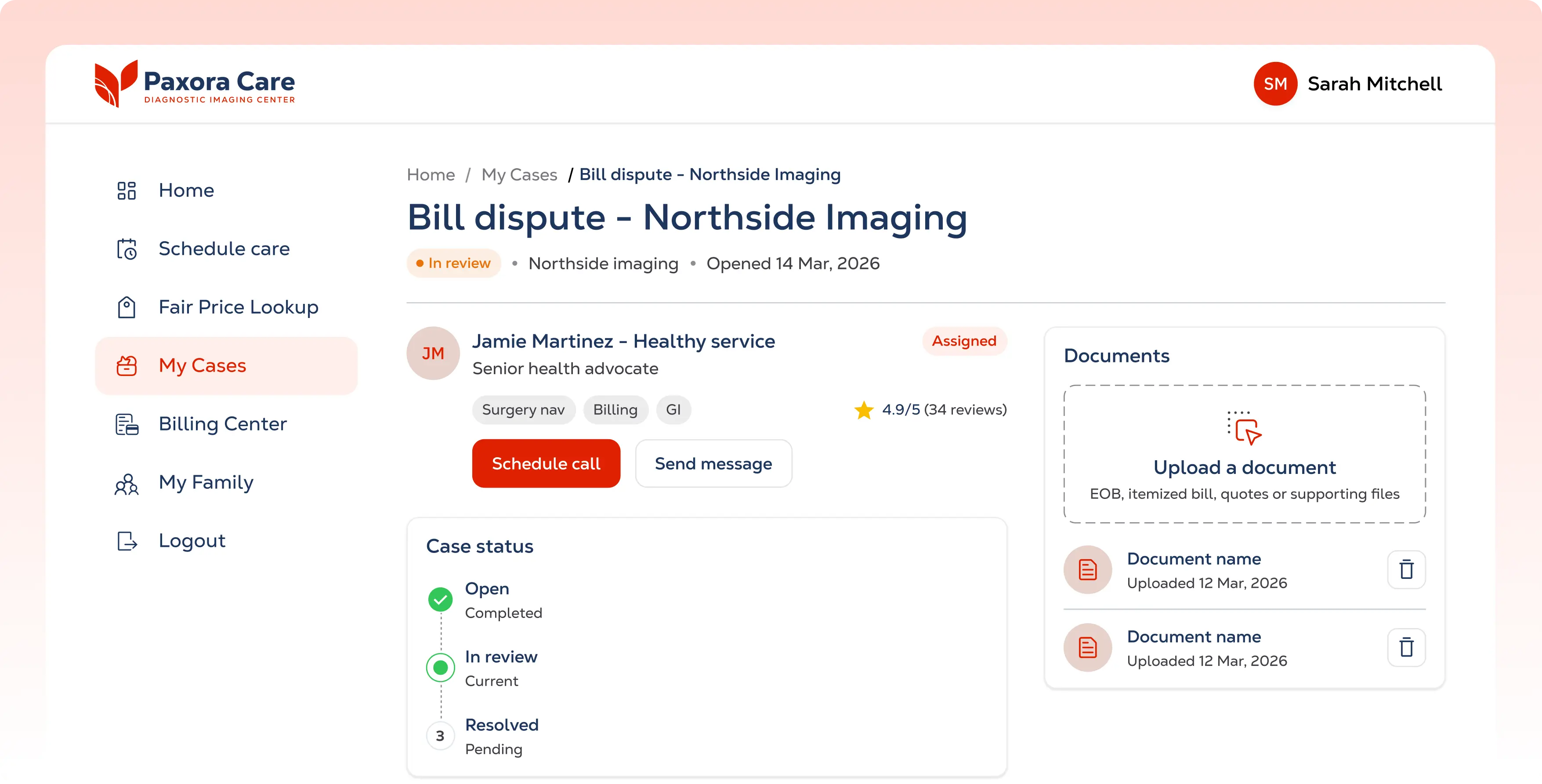Image resolution: width=1542 pixels, height=784 pixels.
Task: Delete the first Document name entry
Action: point(1406,569)
